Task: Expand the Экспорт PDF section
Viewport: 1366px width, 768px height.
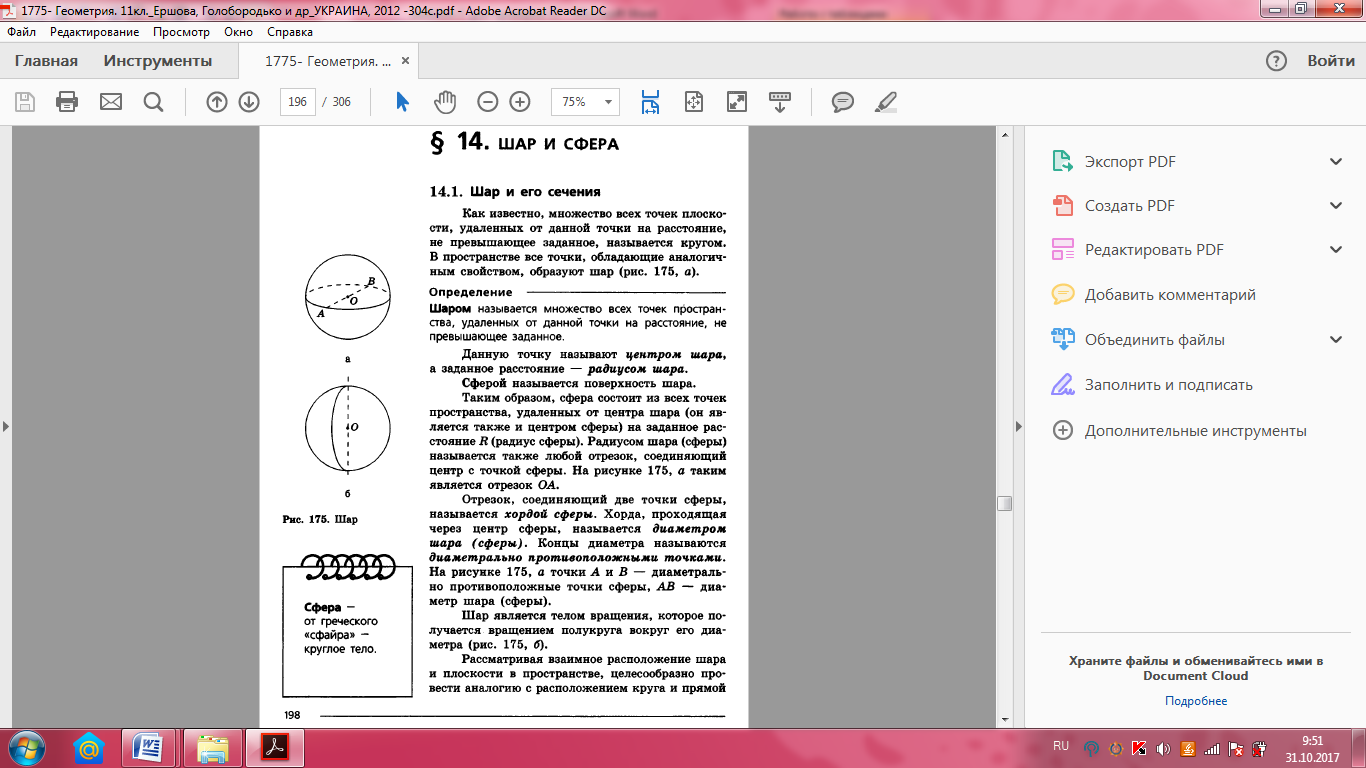Action: [x=1335, y=162]
